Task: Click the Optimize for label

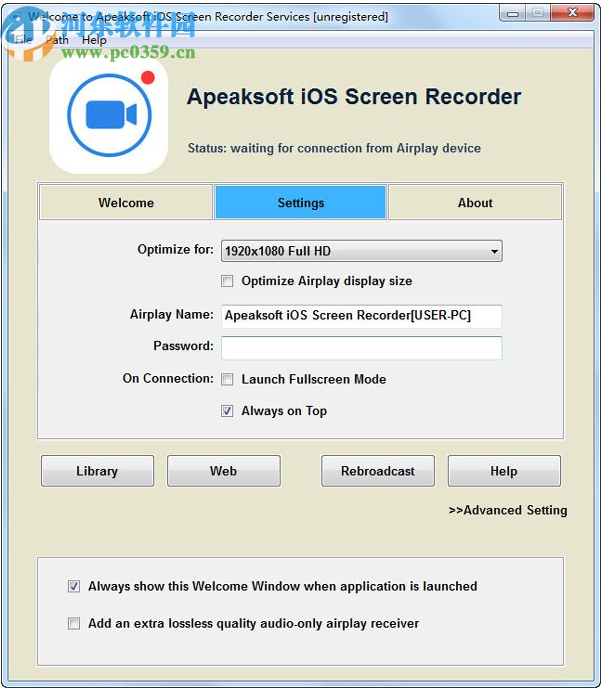Action: [x=176, y=250]
